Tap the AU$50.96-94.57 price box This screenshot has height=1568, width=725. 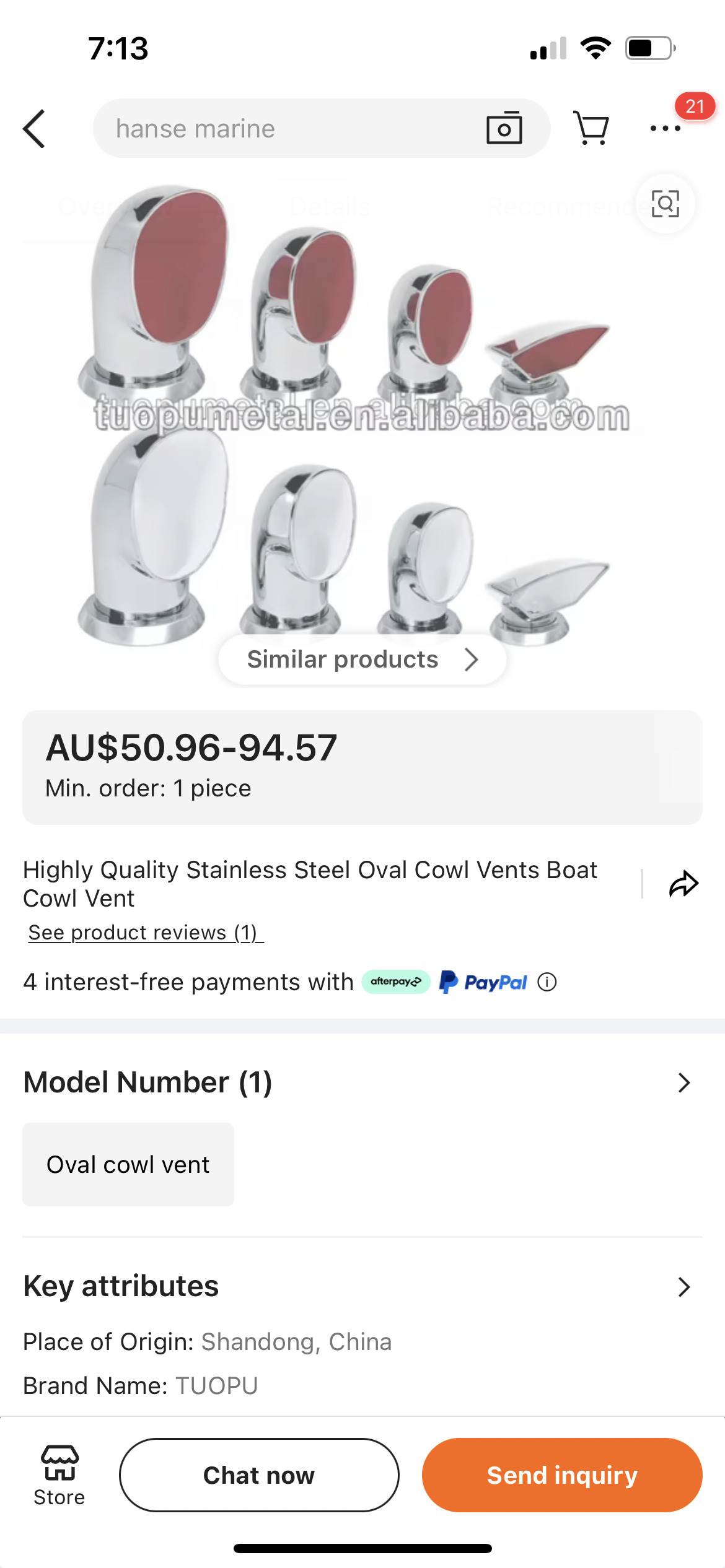click(362, 767)
